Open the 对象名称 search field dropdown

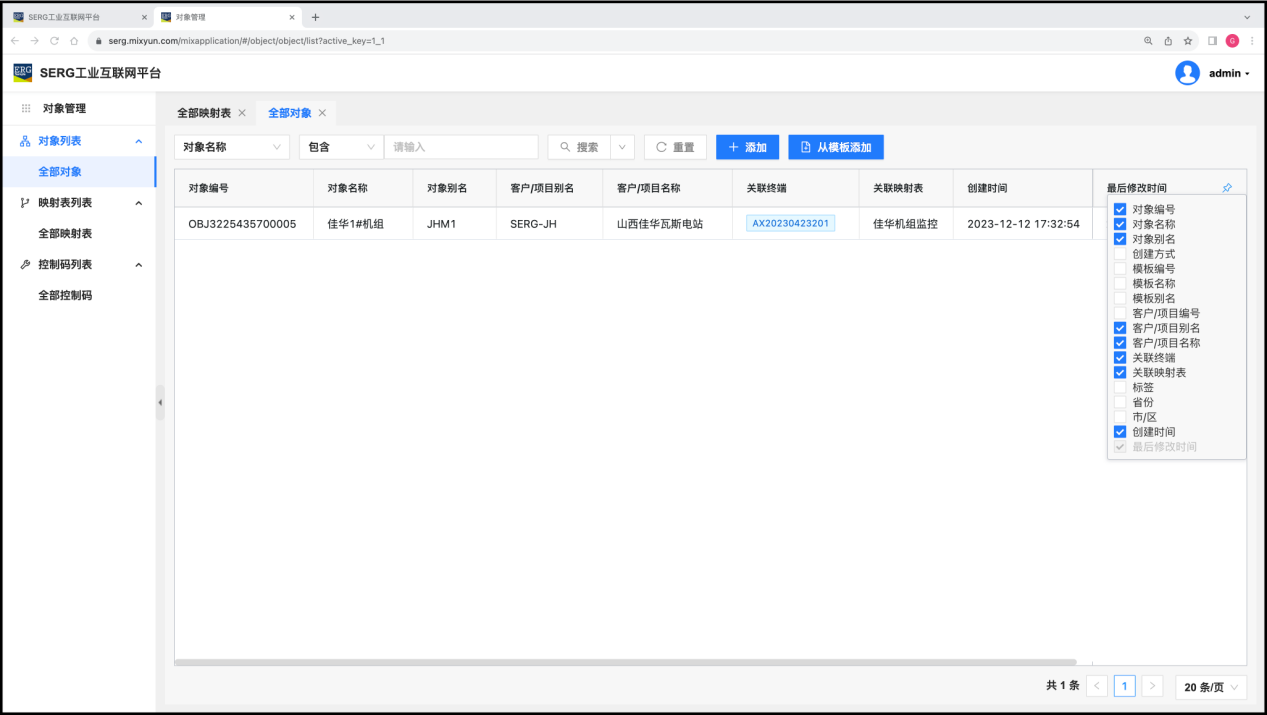click(x=232, y=147)
